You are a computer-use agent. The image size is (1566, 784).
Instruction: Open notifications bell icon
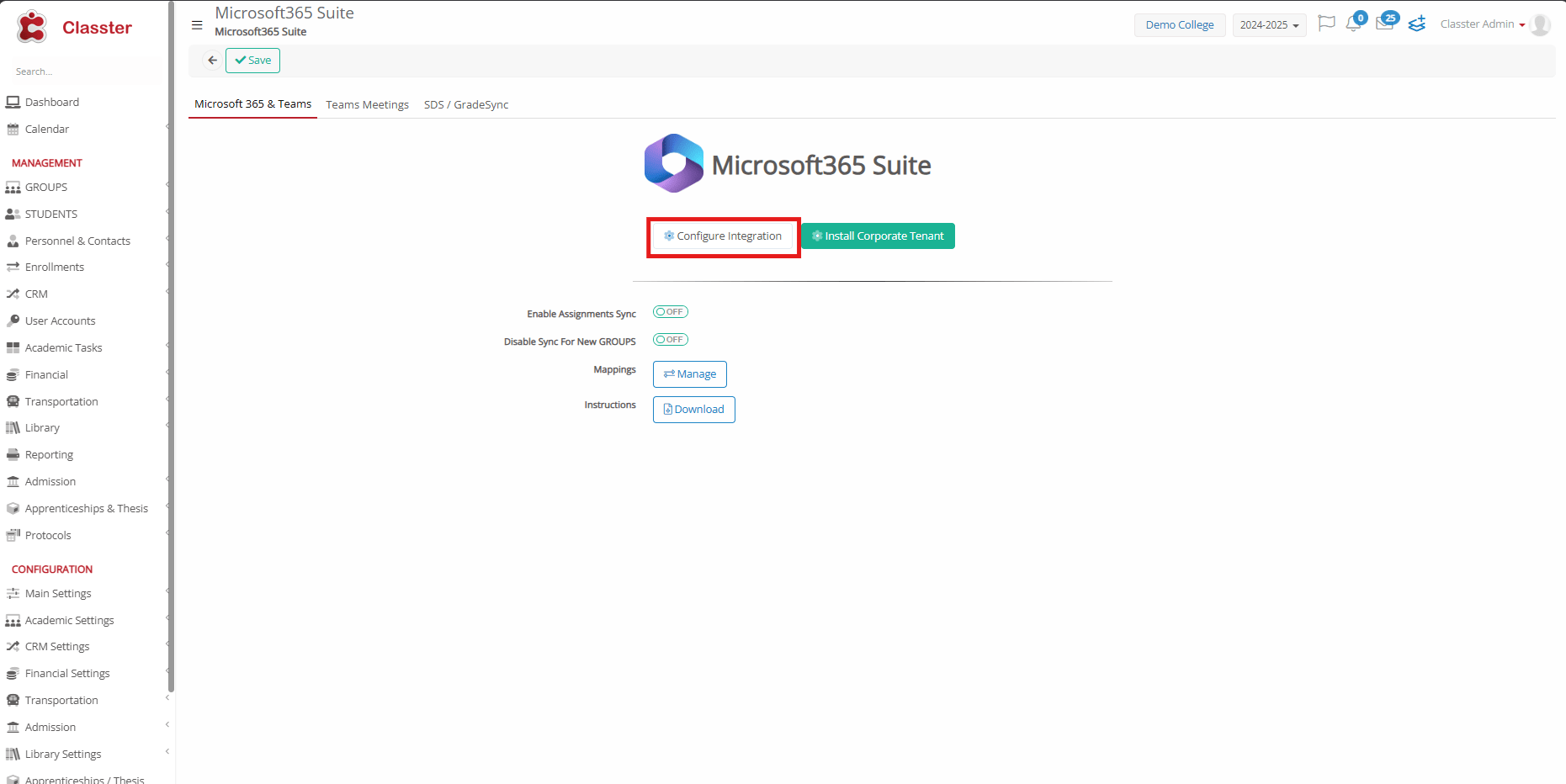[1353, 24]
